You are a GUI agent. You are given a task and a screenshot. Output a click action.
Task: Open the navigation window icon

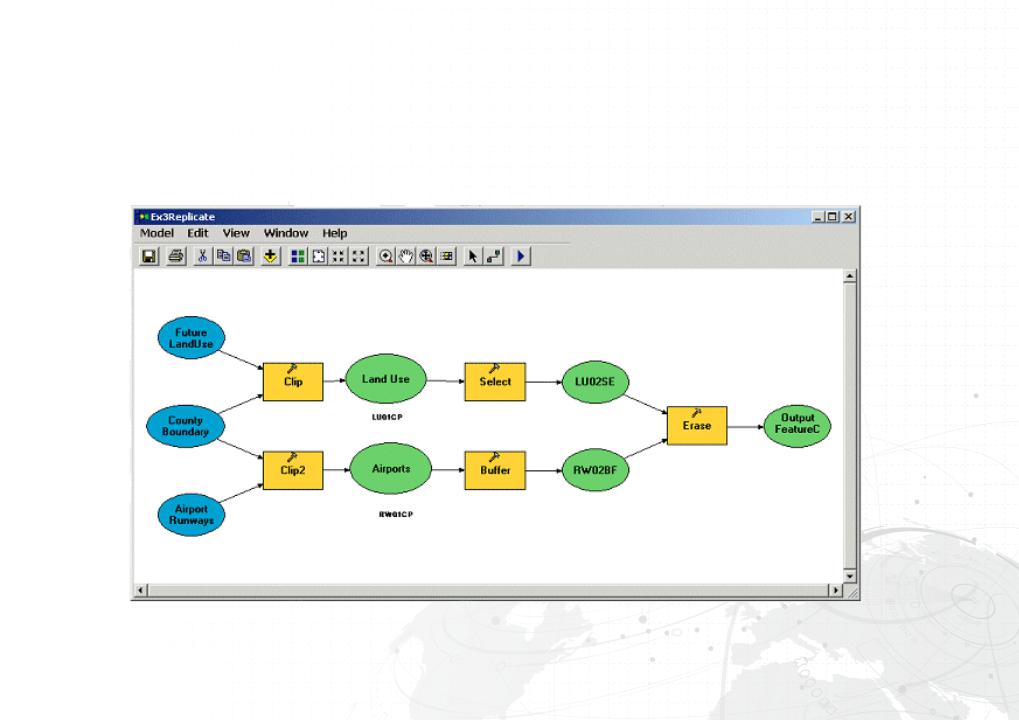(x=446, y=256)
